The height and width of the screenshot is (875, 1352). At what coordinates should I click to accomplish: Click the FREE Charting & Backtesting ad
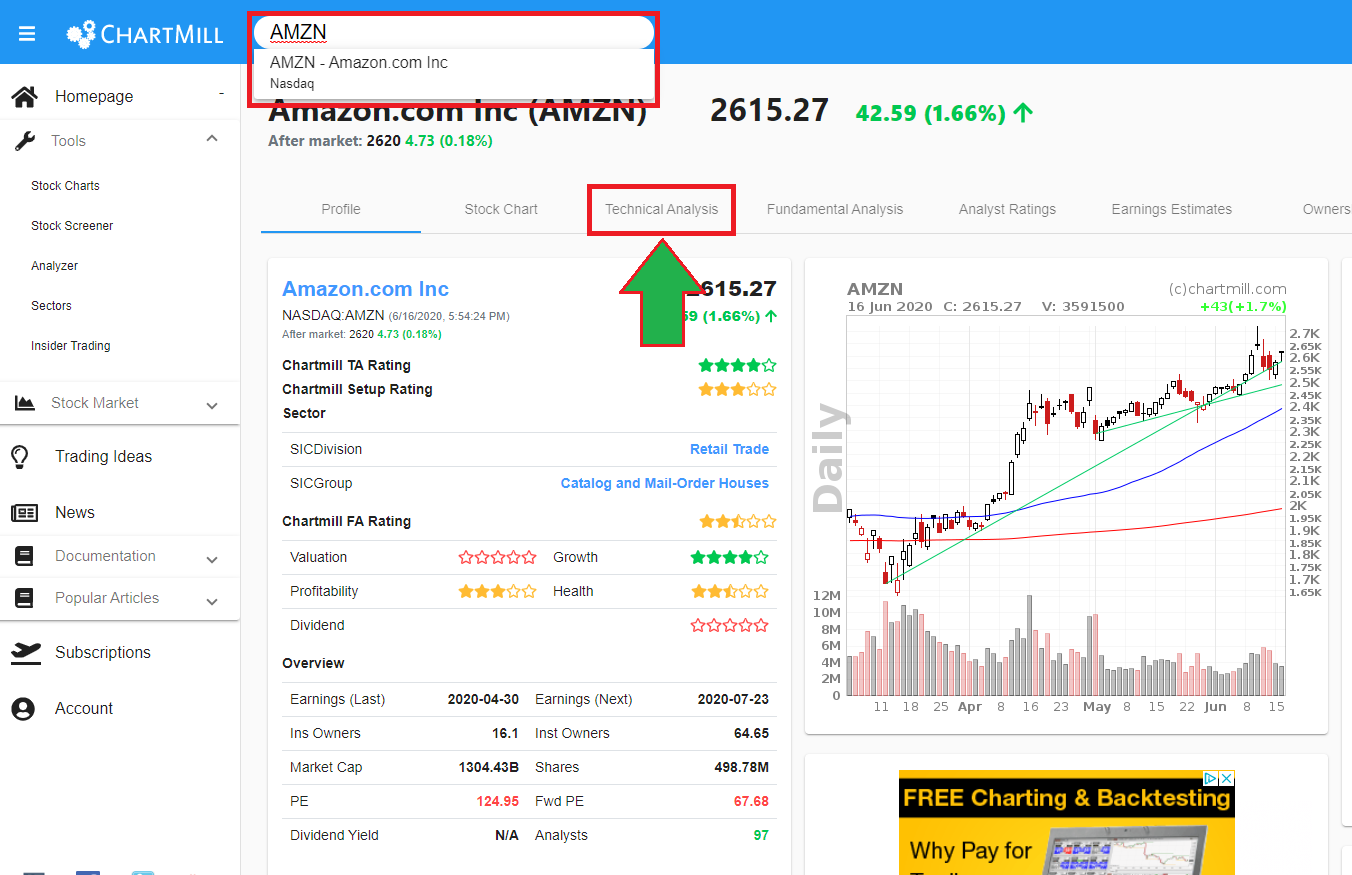click(1067, 822)
